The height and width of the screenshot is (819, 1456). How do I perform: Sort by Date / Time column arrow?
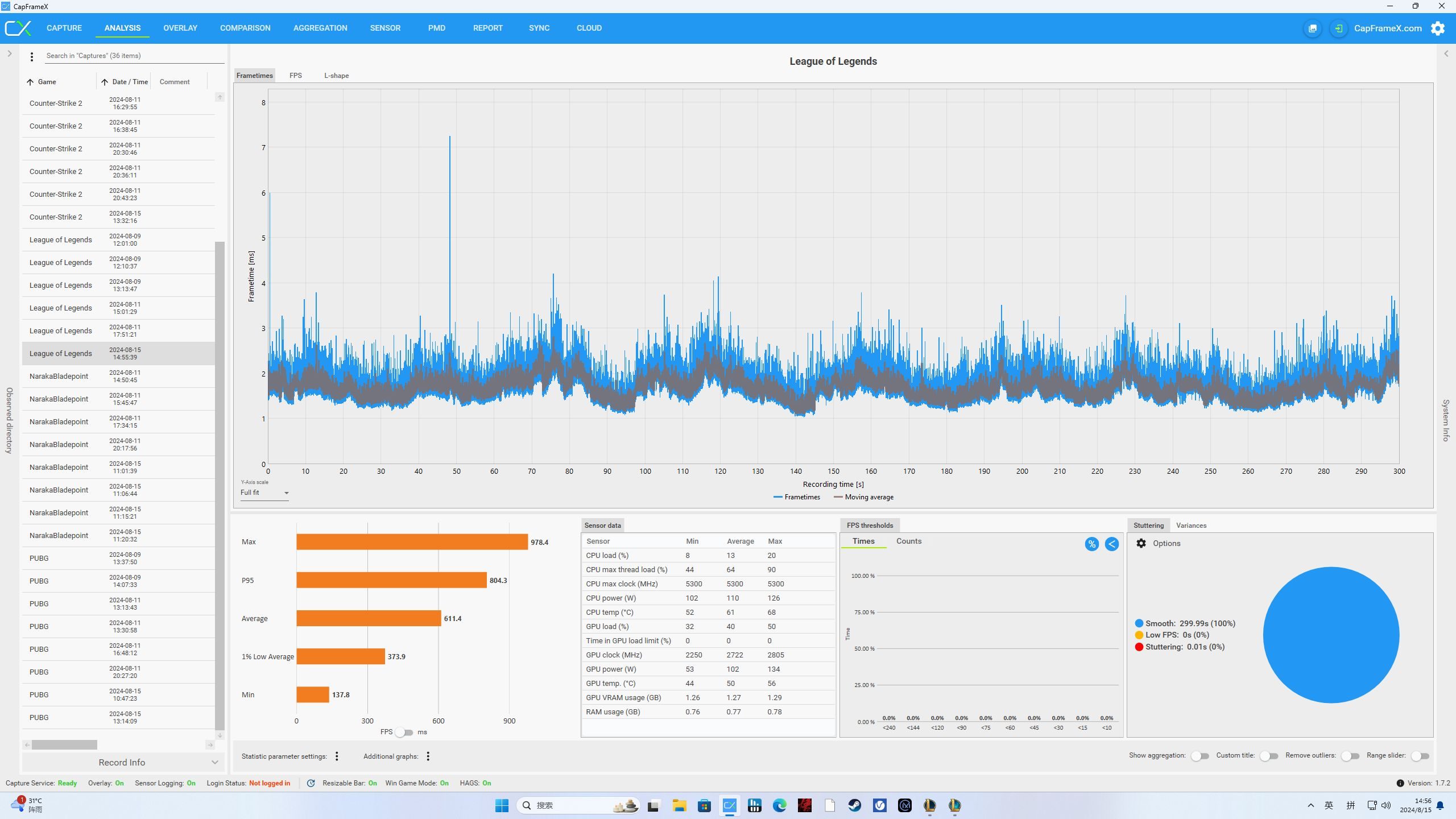click(x=105, y=82)
